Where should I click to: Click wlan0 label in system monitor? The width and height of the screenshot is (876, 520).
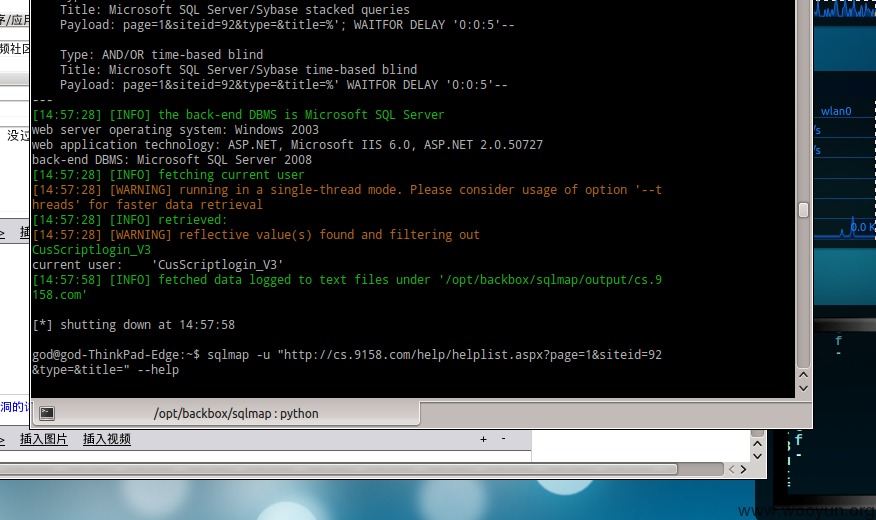pos(836,111)
